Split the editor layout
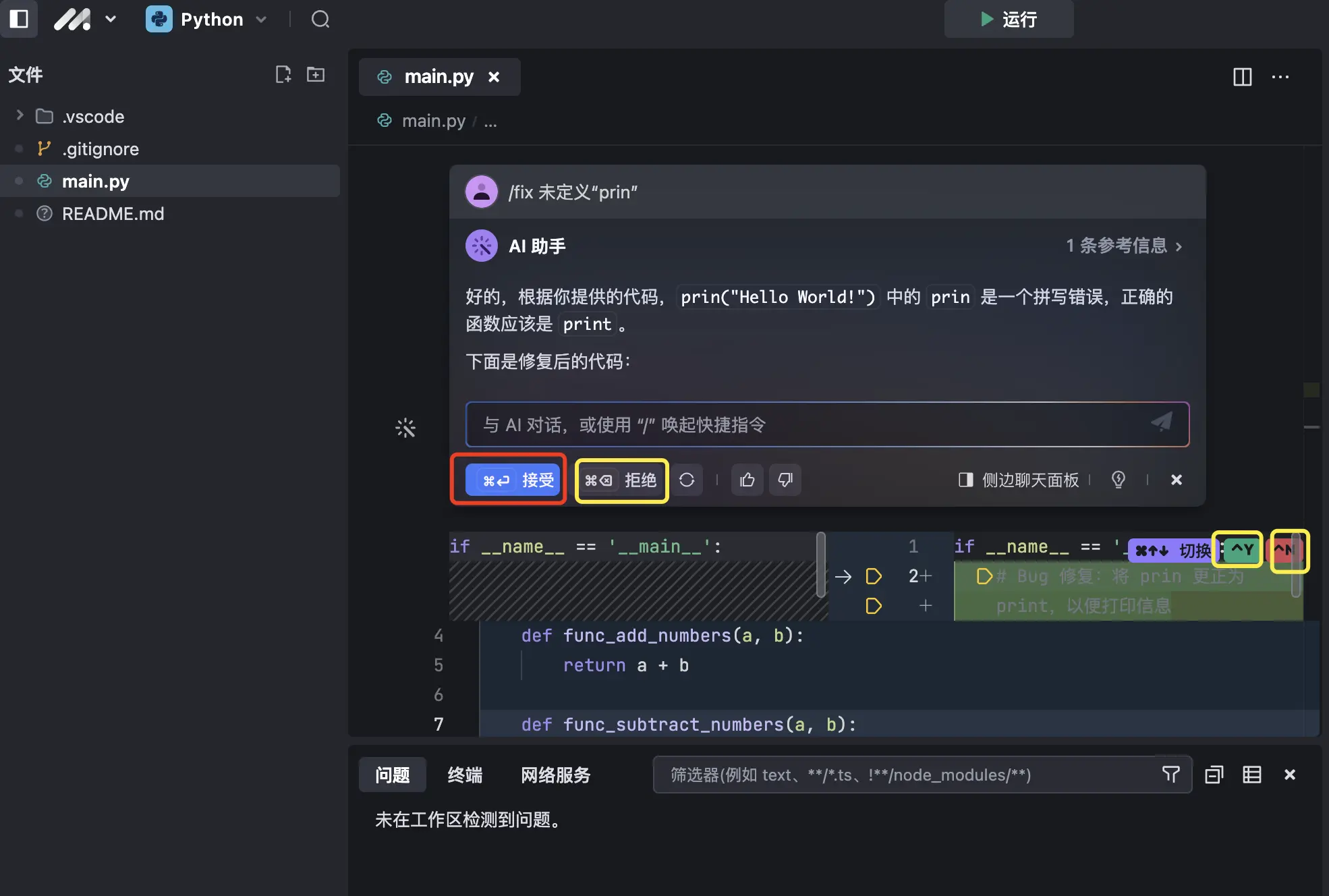 point(1242,77)
